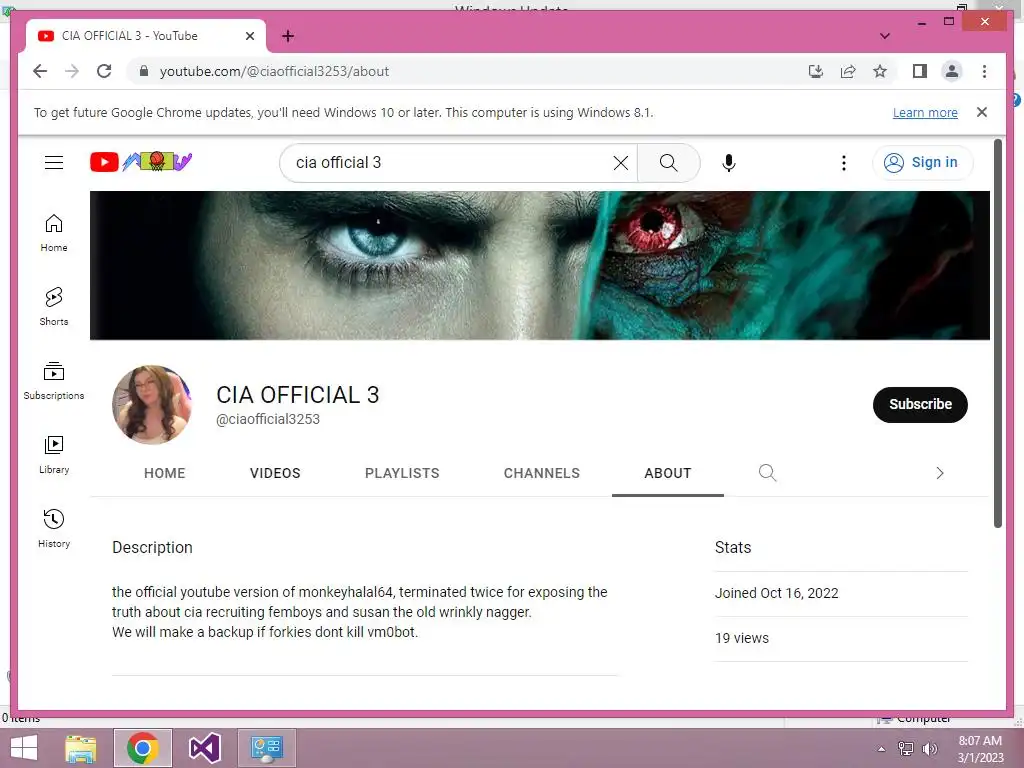Click the network tray icon
The image size is (1024, 768).
[905, 748]
